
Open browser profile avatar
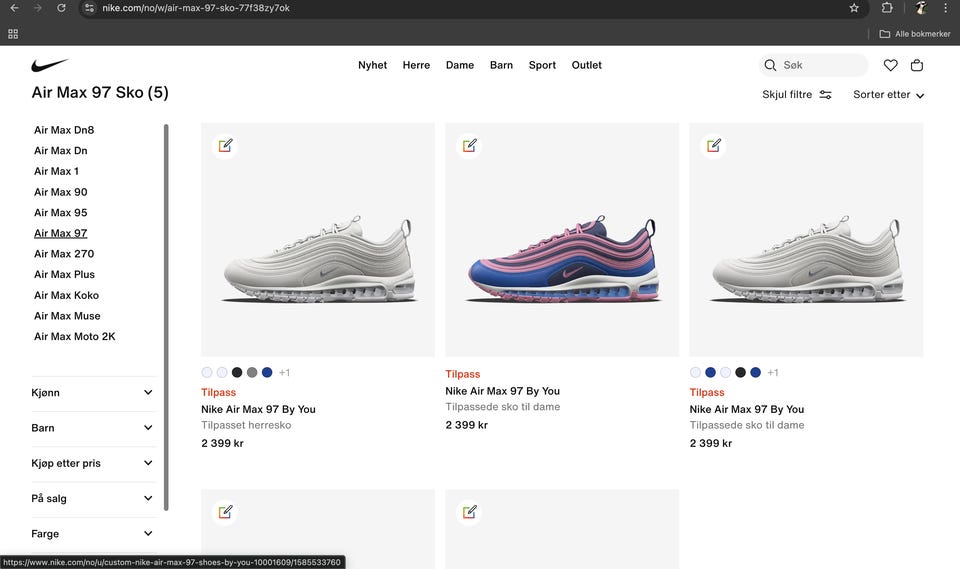pos(921,8)
